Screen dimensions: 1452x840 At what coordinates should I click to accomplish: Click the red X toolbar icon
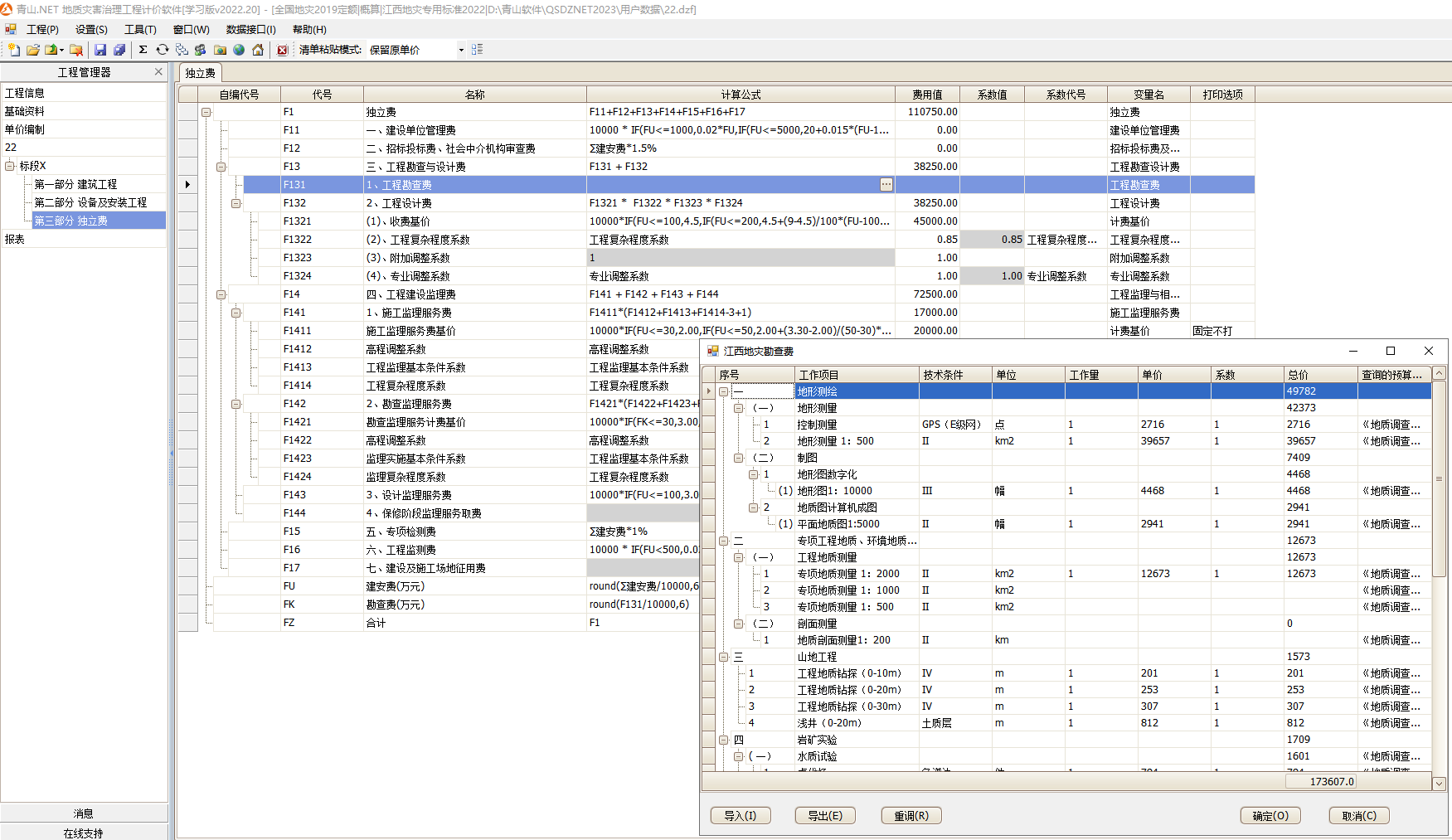tap(282, 50)
